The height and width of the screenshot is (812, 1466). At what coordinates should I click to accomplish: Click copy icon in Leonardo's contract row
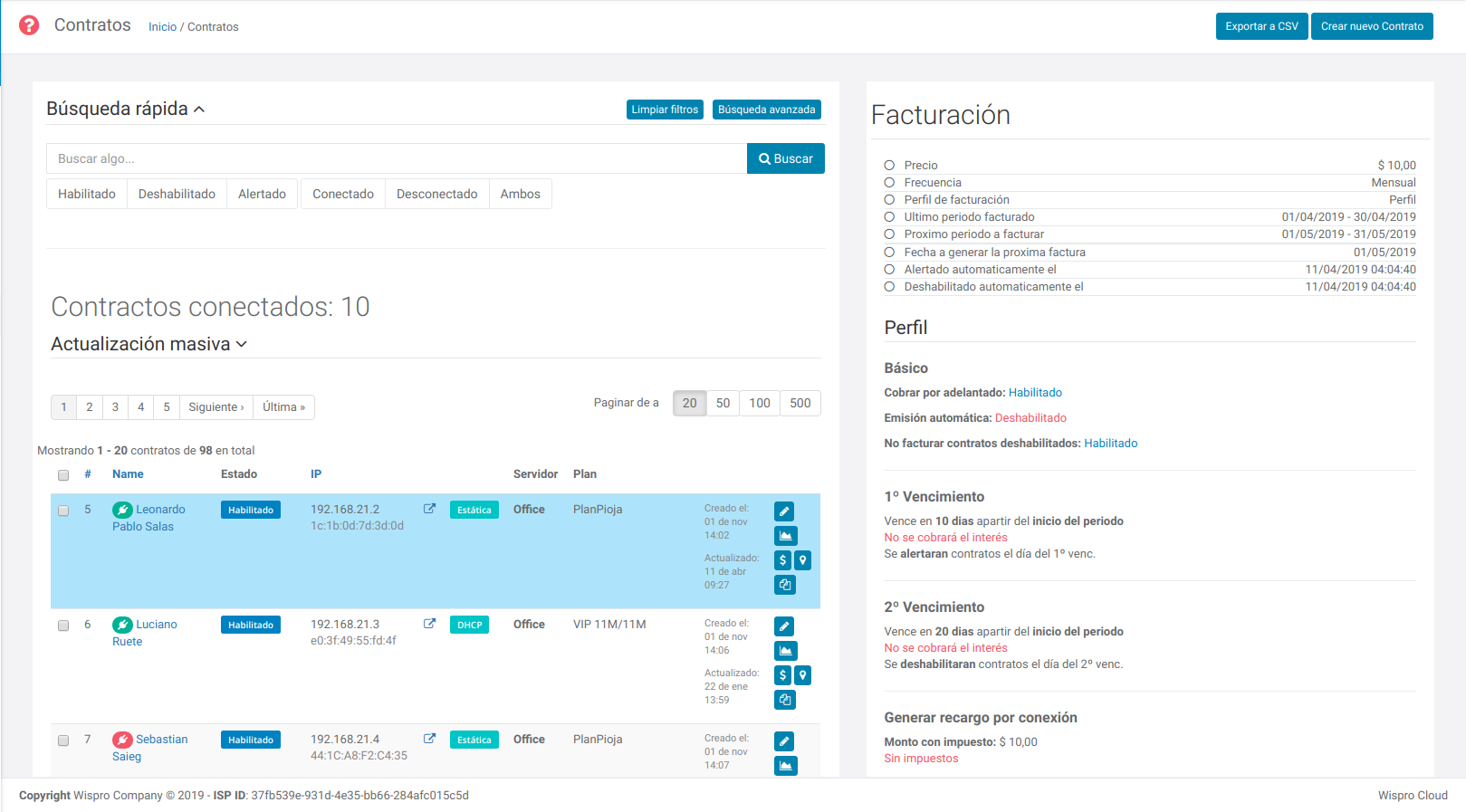[x=785, y=585]
